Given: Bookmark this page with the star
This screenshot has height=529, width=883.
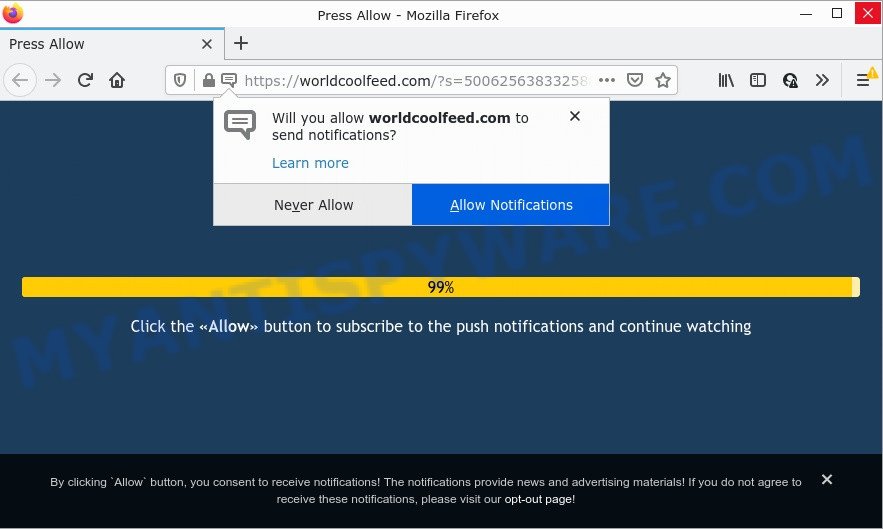Looking at the screenshot, I should (x=663, y=81).
